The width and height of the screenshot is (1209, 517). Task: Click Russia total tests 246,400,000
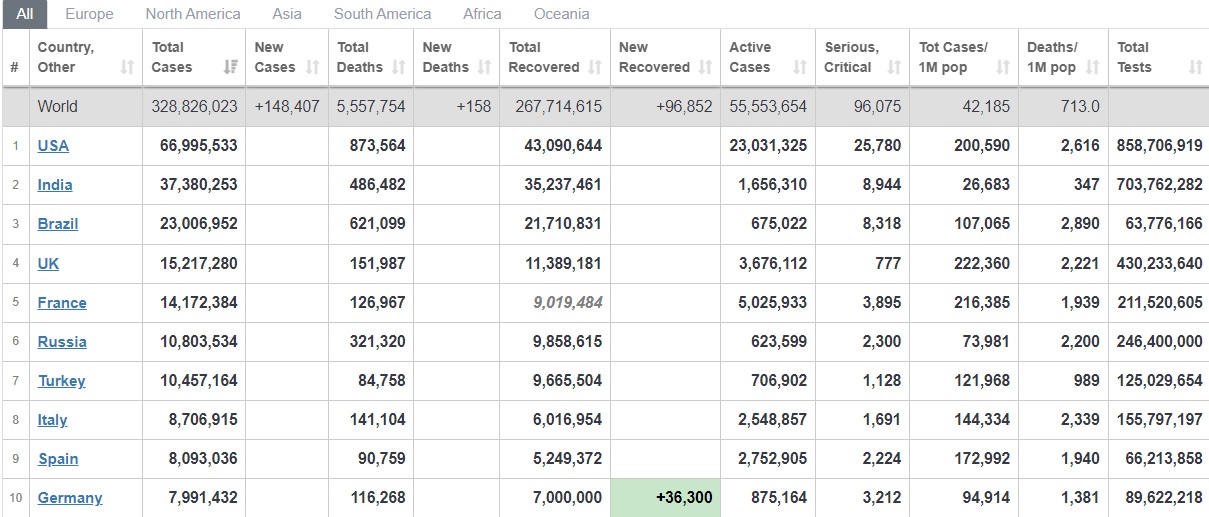1159,341
